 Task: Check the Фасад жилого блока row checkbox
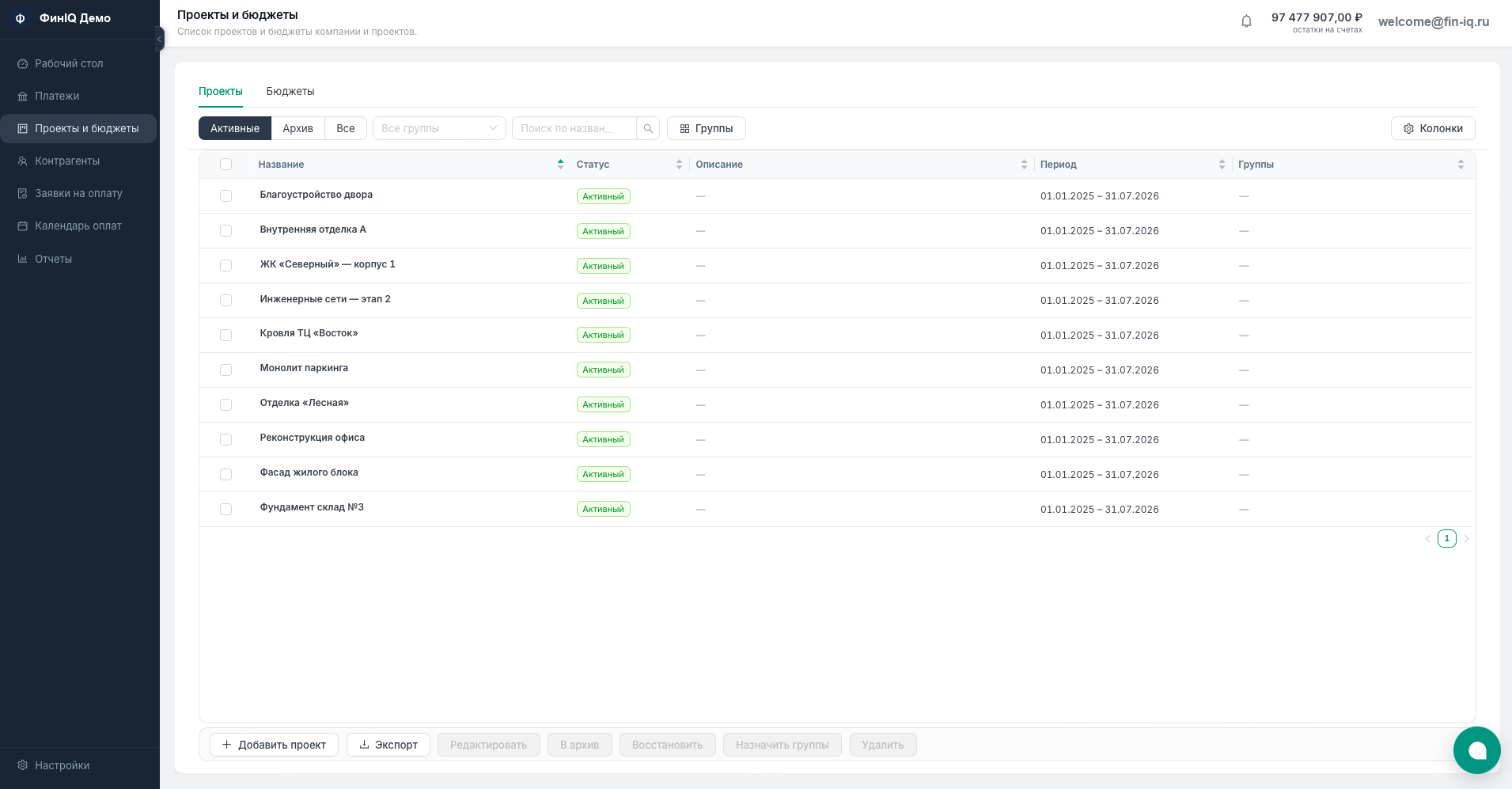coord(226,475)
